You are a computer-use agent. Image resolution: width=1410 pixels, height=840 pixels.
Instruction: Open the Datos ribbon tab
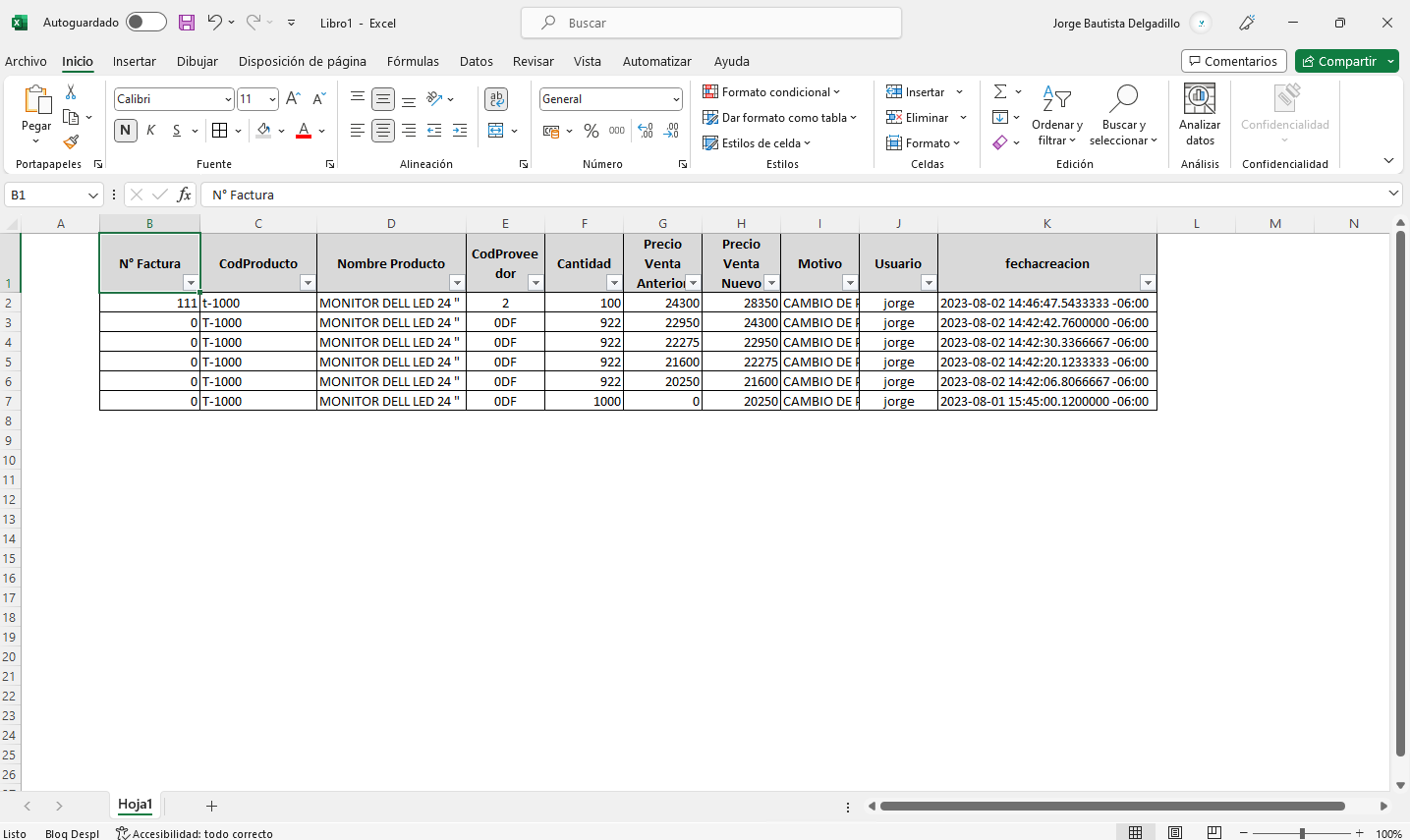(x=477, y=61)
